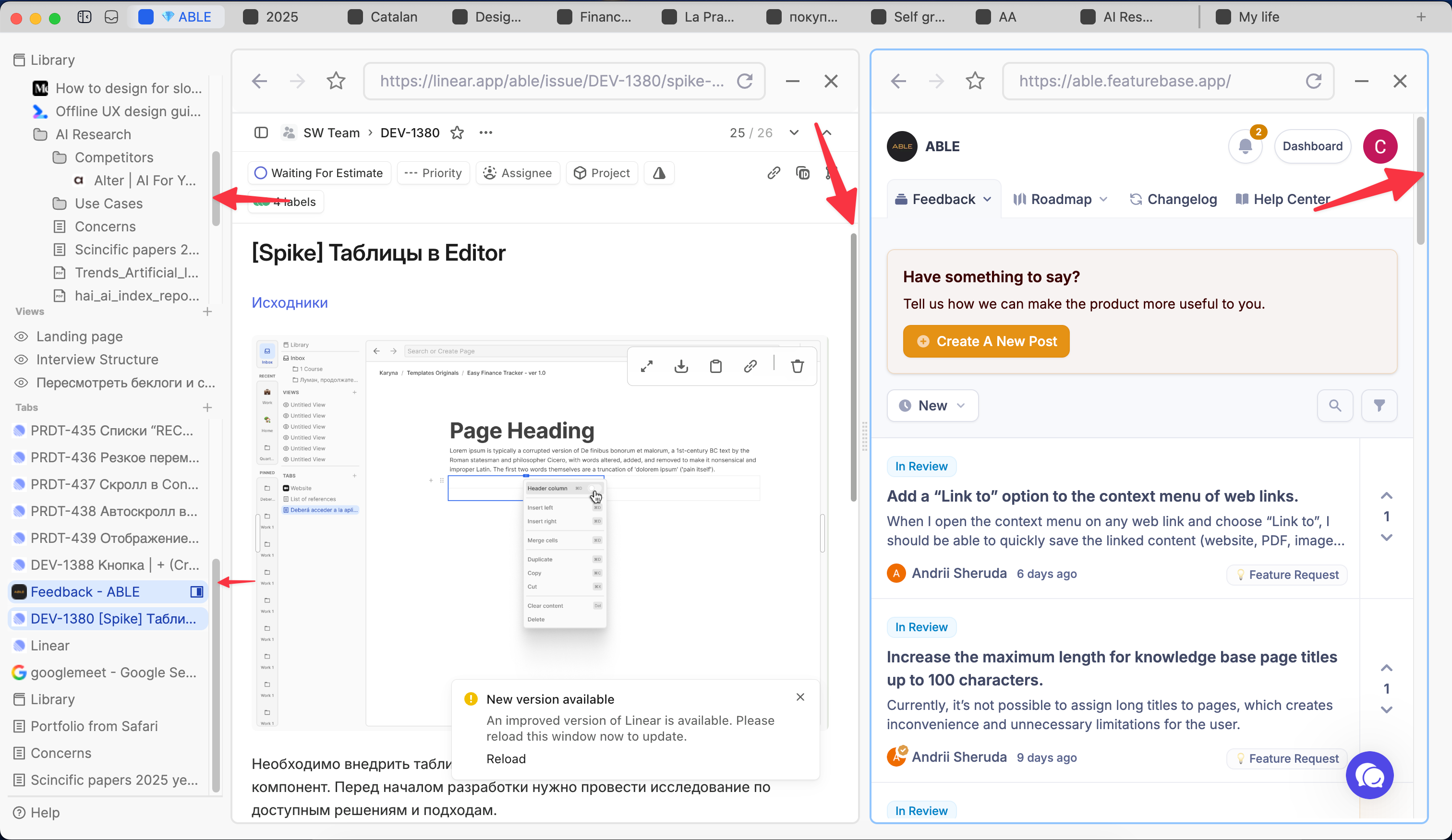Open the three-dot issue options menu
Image resolution: width=1452 pixels, height=840 pixels.
coord(486,132)
